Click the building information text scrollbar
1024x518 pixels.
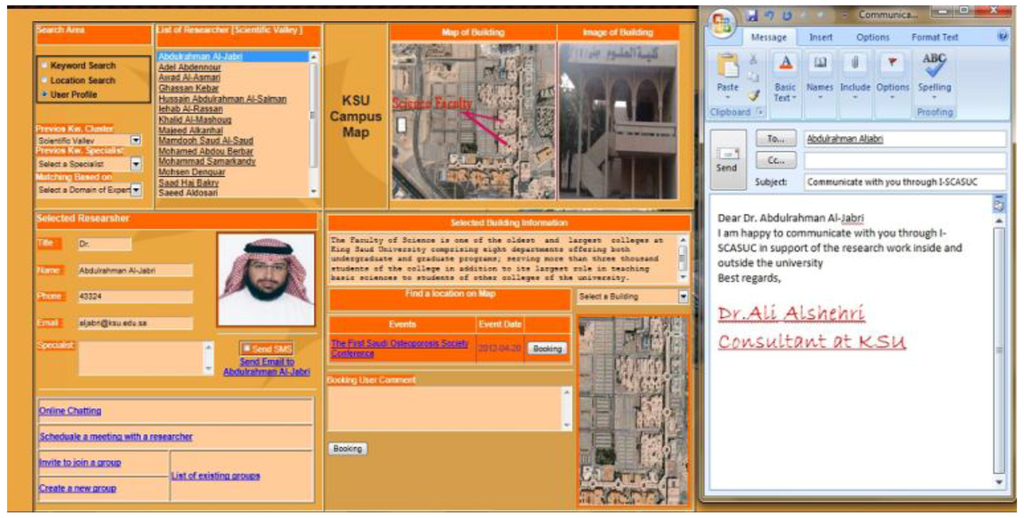(x=683, y=258)
